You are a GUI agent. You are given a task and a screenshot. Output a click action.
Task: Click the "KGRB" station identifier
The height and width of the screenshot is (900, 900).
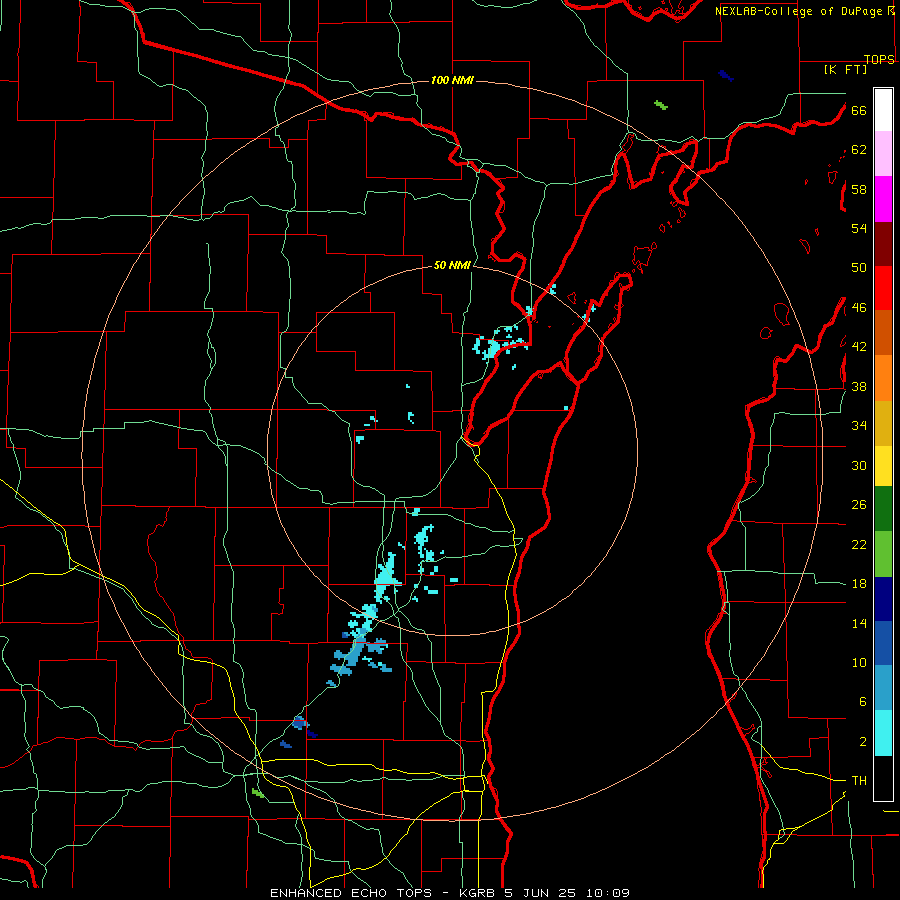[x=478, y=893]
